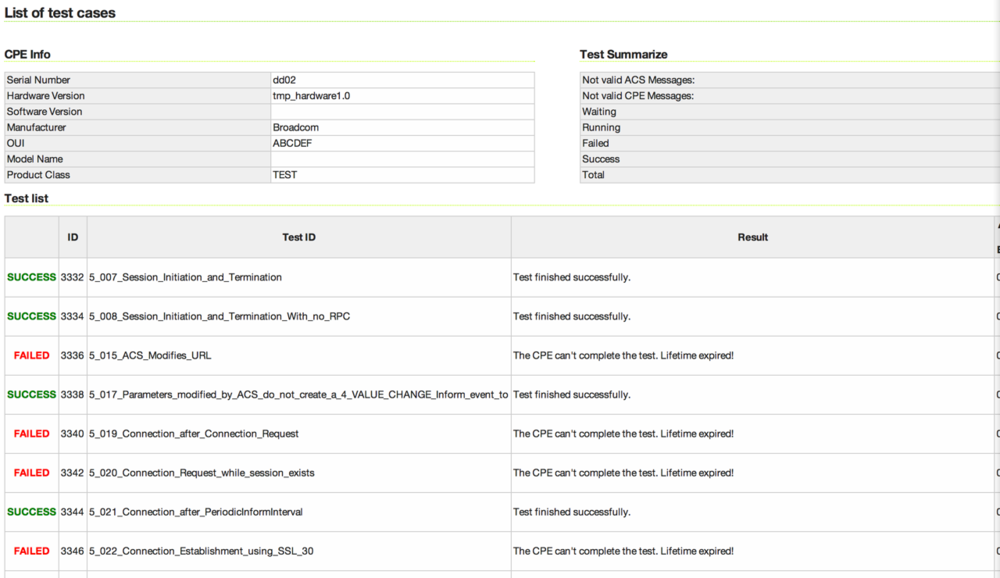The image size is (1000, 578).
Task: Click the Serial Number value dd02
Action: point(284,80)
